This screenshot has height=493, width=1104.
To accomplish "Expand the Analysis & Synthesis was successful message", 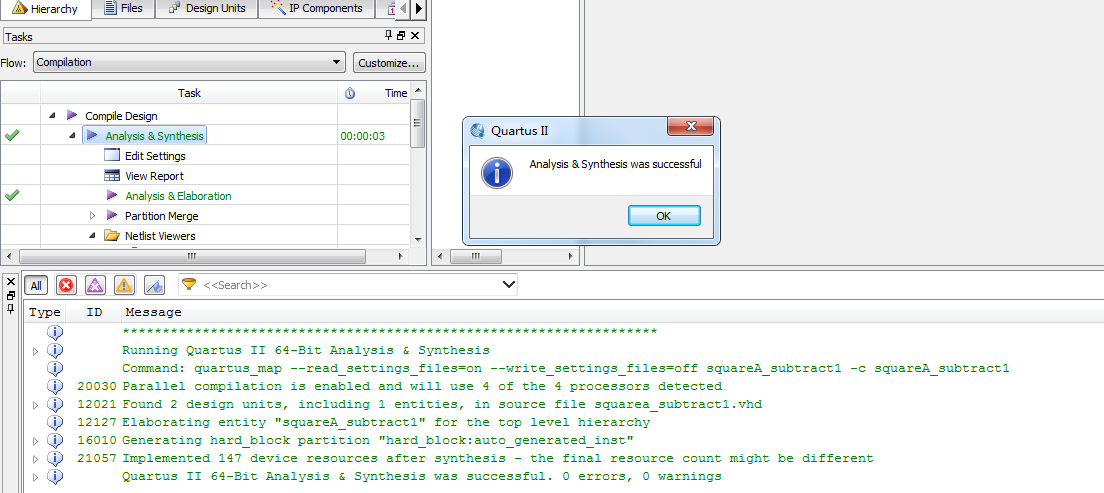I will (x=36, y=477).
